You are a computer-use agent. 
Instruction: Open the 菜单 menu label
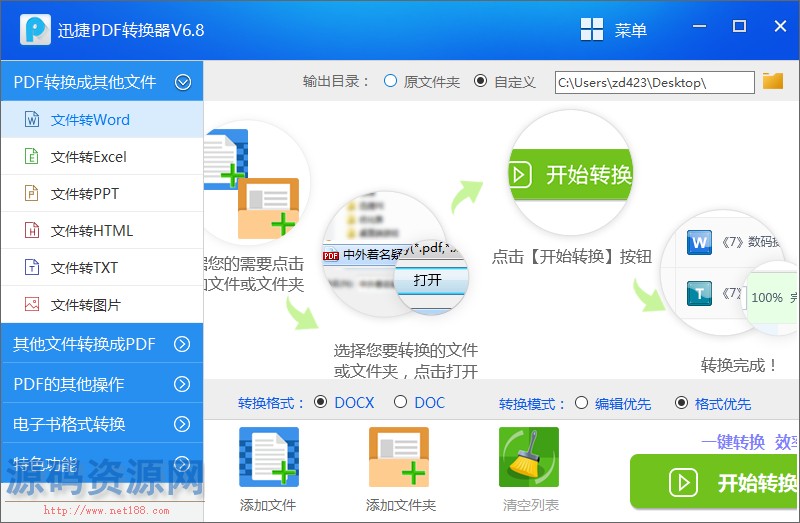pos(631,30)
